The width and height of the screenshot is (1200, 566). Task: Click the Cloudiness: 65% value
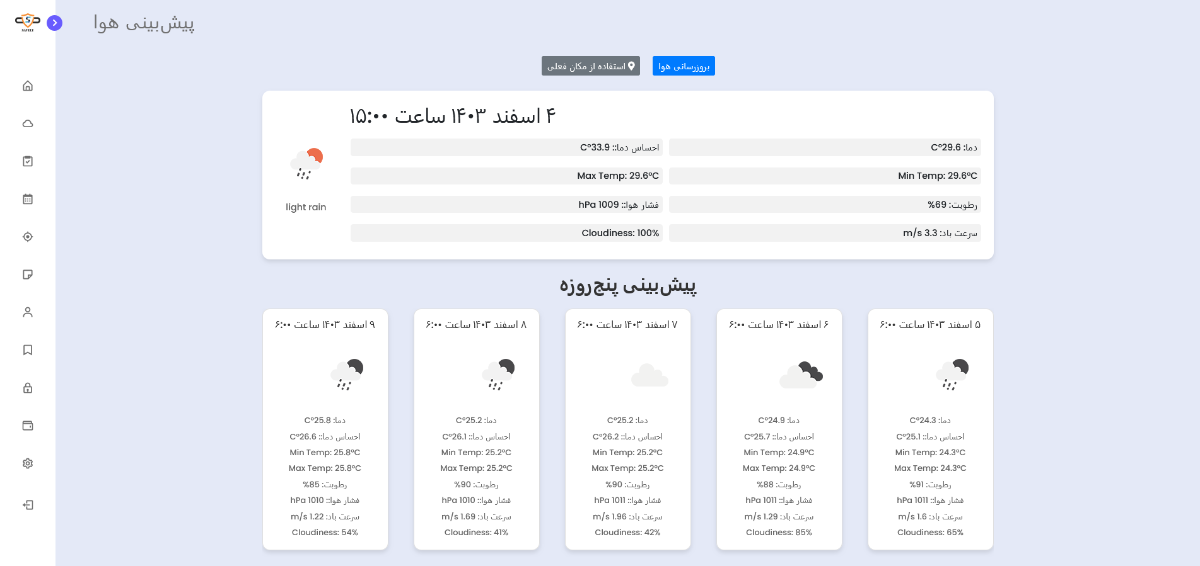tap(930, 532)
